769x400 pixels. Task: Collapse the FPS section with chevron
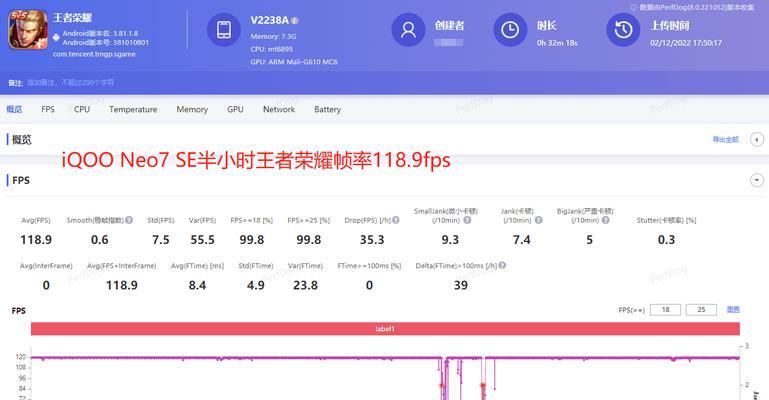pos(757,180)
